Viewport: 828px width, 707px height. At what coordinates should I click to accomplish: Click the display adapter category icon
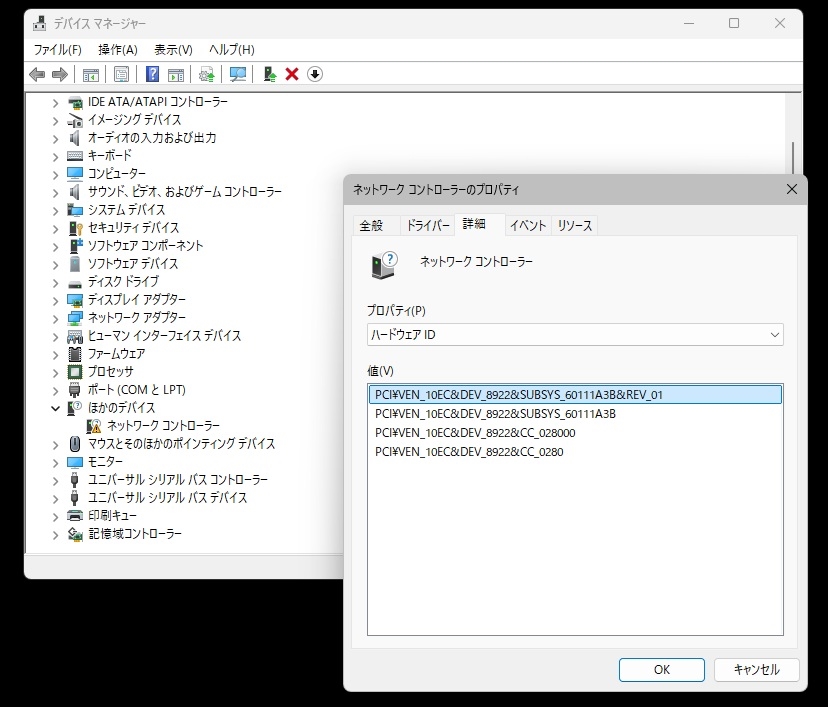pyautogui.click(x=75, y=300)
